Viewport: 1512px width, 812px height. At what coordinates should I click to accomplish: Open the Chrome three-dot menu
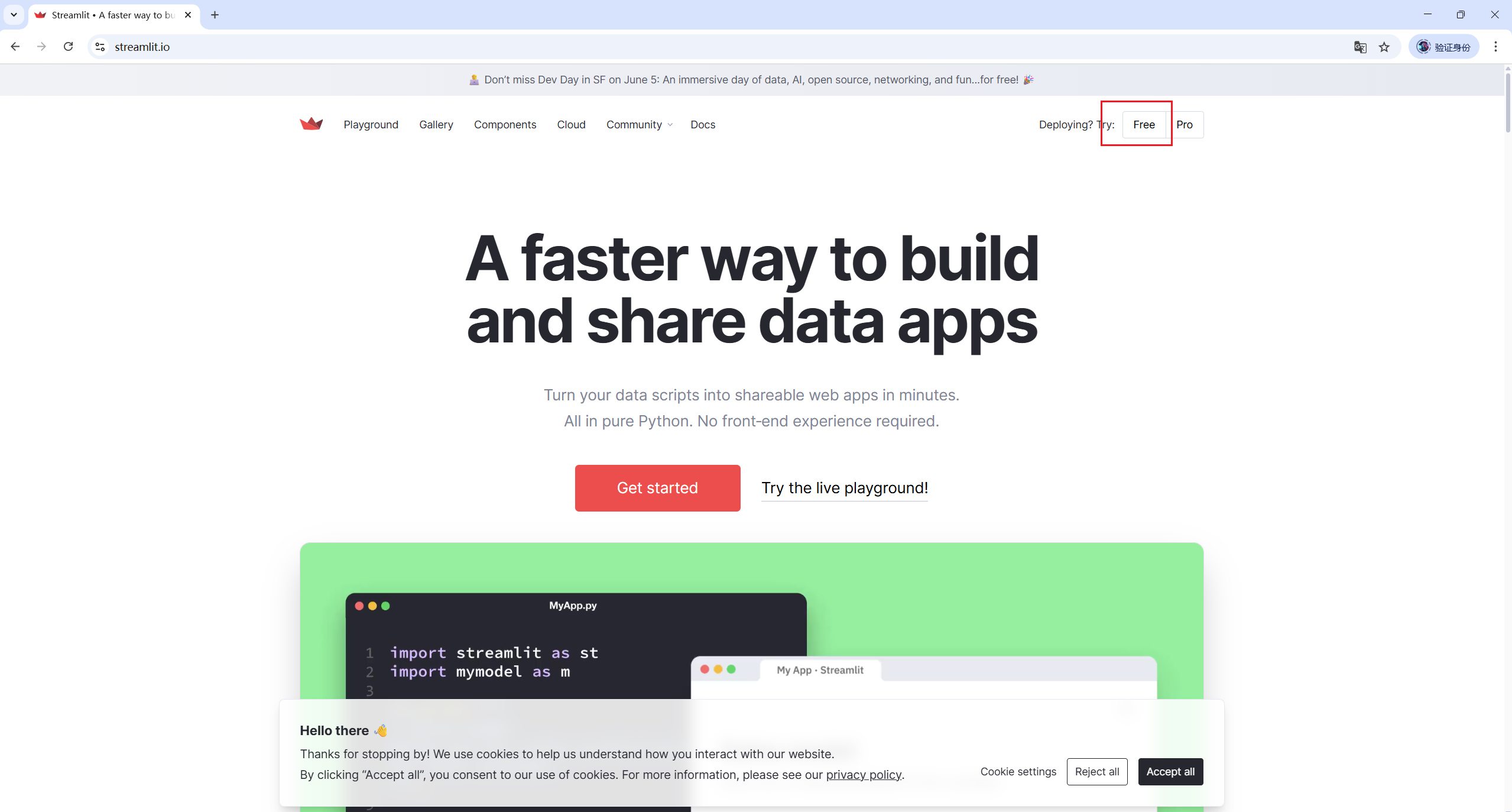[1495, 47]
